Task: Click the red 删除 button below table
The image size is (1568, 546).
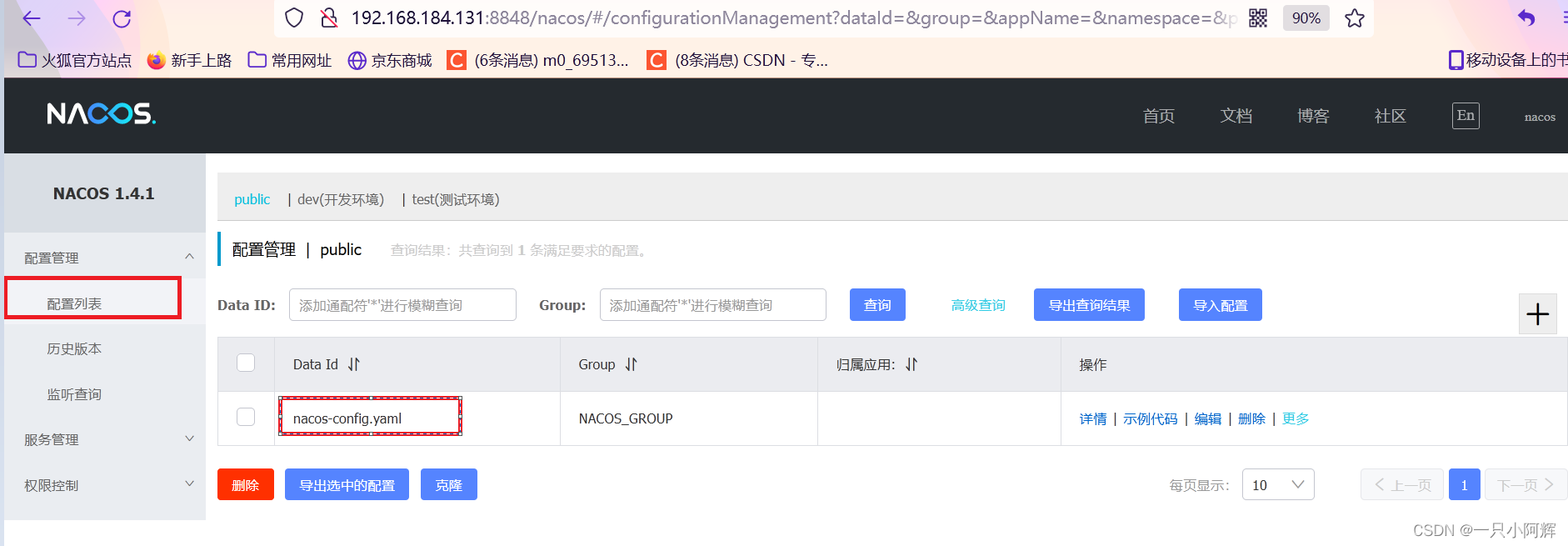Action: pyautogui.click(x=246, y=484)
